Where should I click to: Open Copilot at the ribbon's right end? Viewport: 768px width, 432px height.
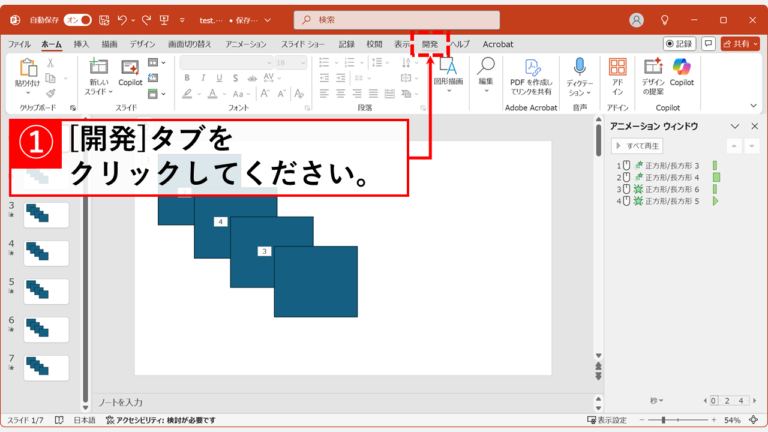(682, 72)
